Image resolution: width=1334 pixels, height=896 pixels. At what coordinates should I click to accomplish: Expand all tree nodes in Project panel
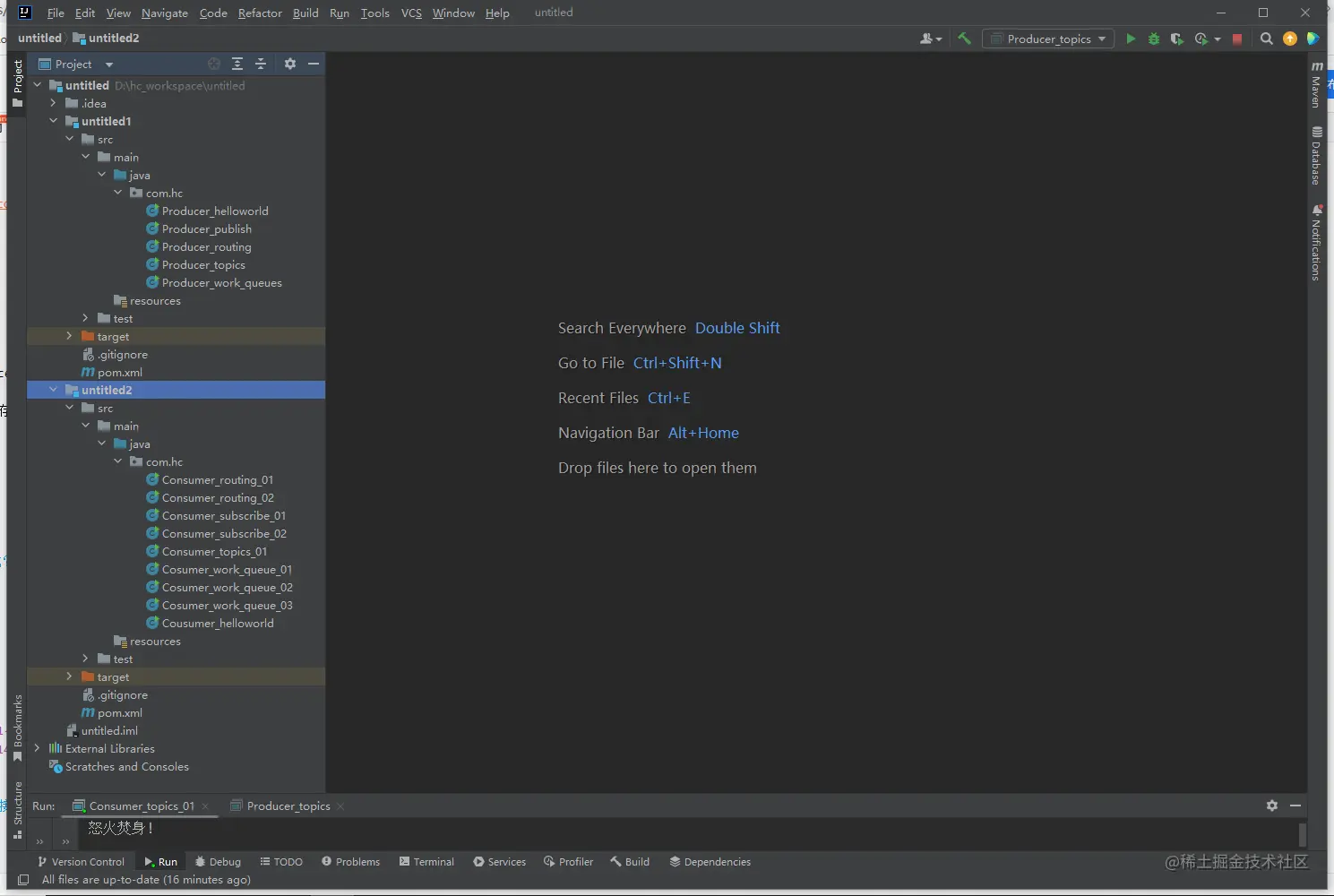[x=237, y=64]
